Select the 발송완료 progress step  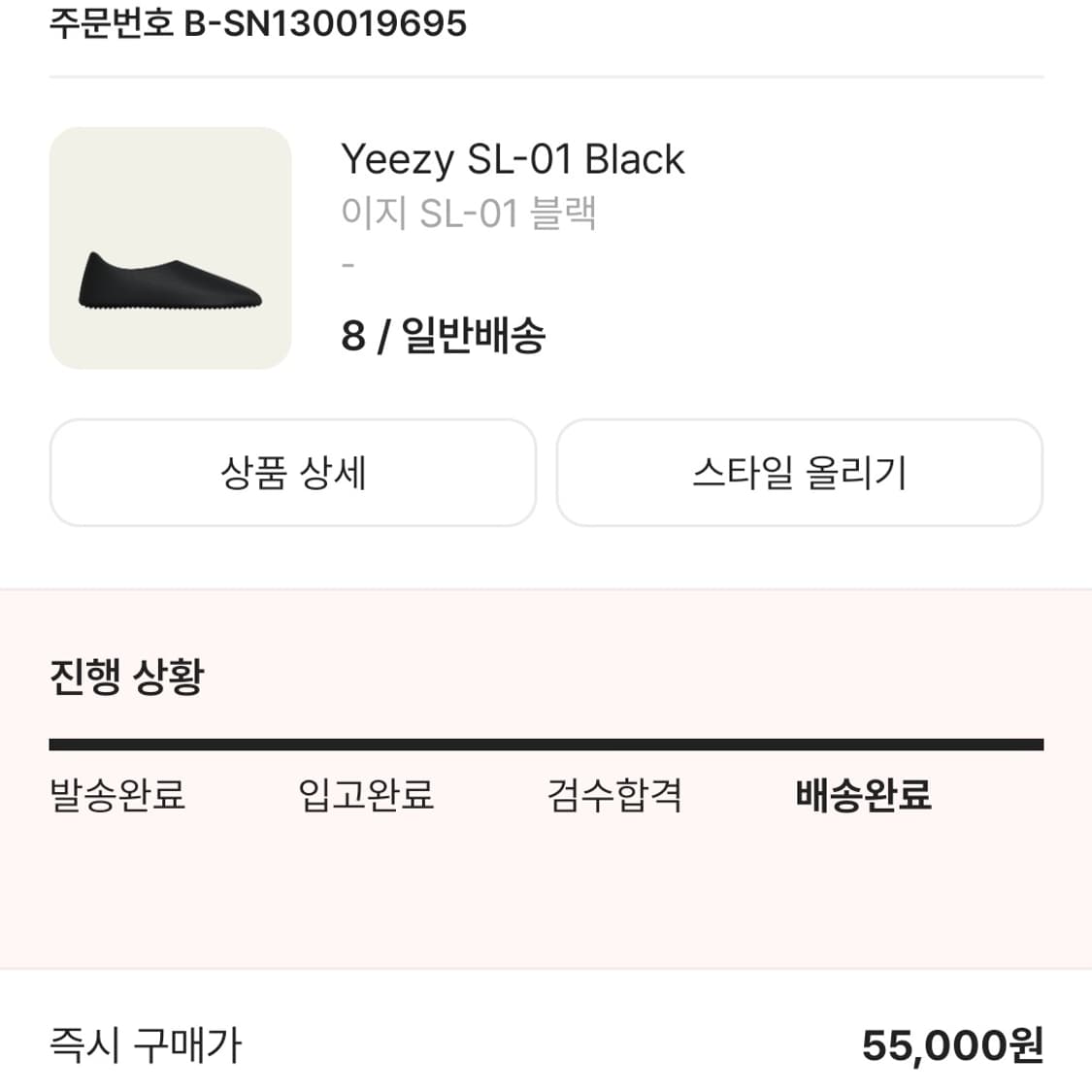(117, 795)
